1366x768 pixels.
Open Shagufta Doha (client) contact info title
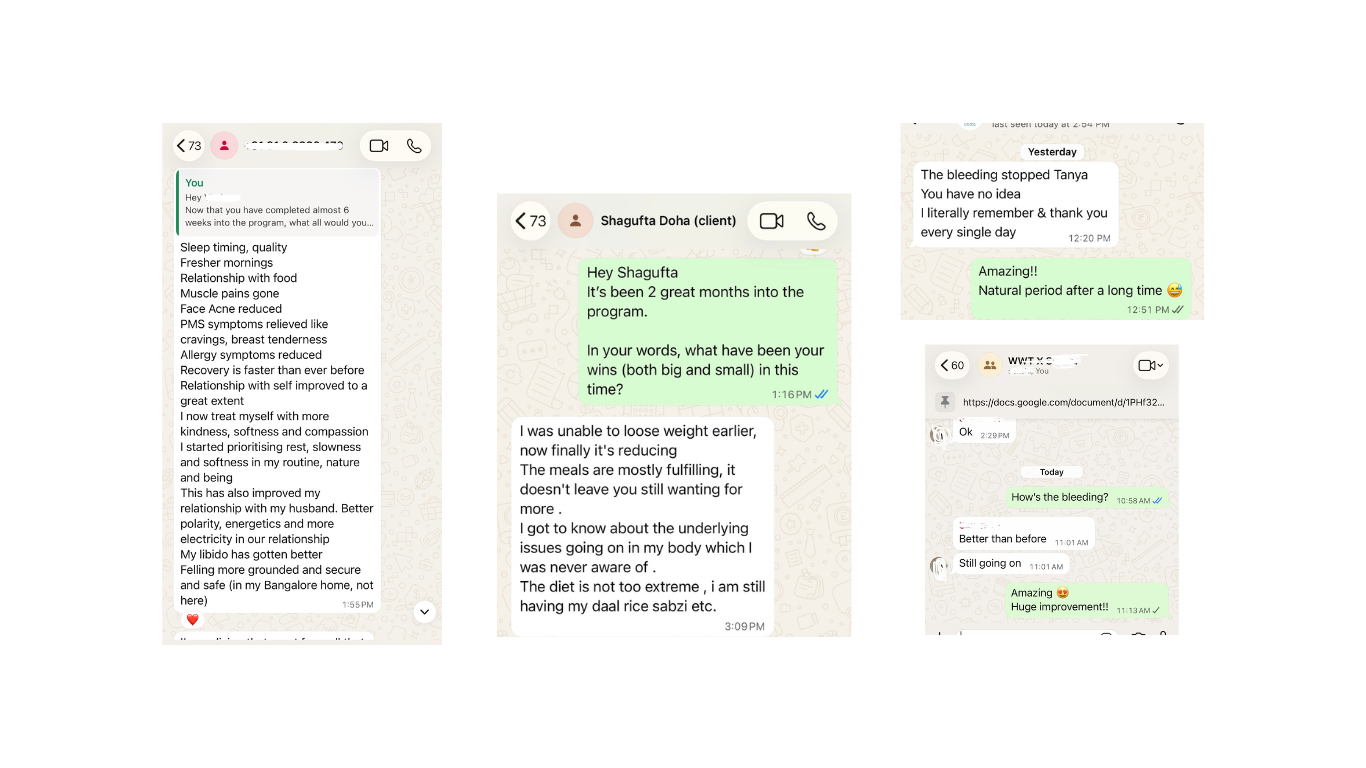[668, 221]
